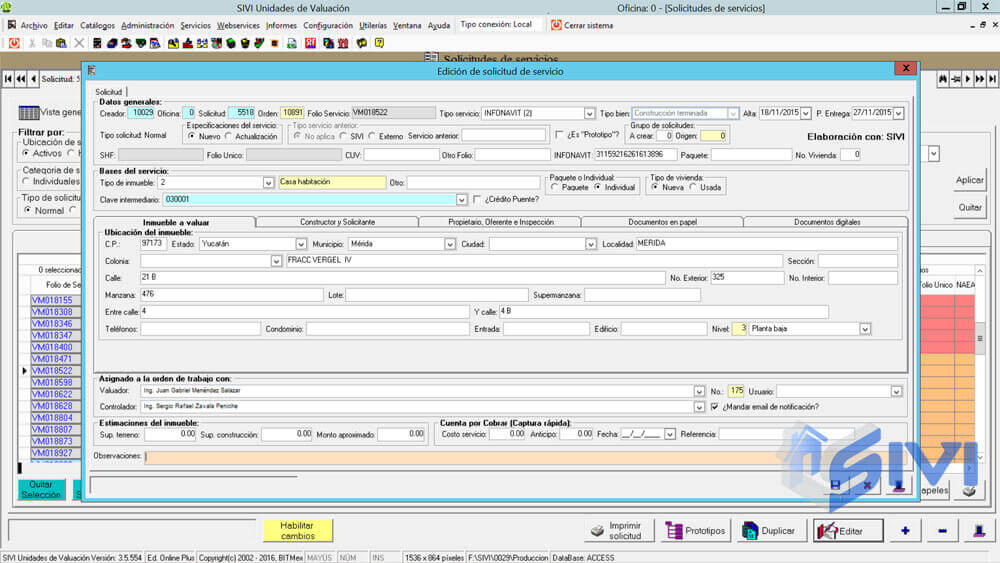The height and width of the screenshot is (563, 1000).
Task: Click the blue minus remove button at the bottom
Action: (943, 530)
